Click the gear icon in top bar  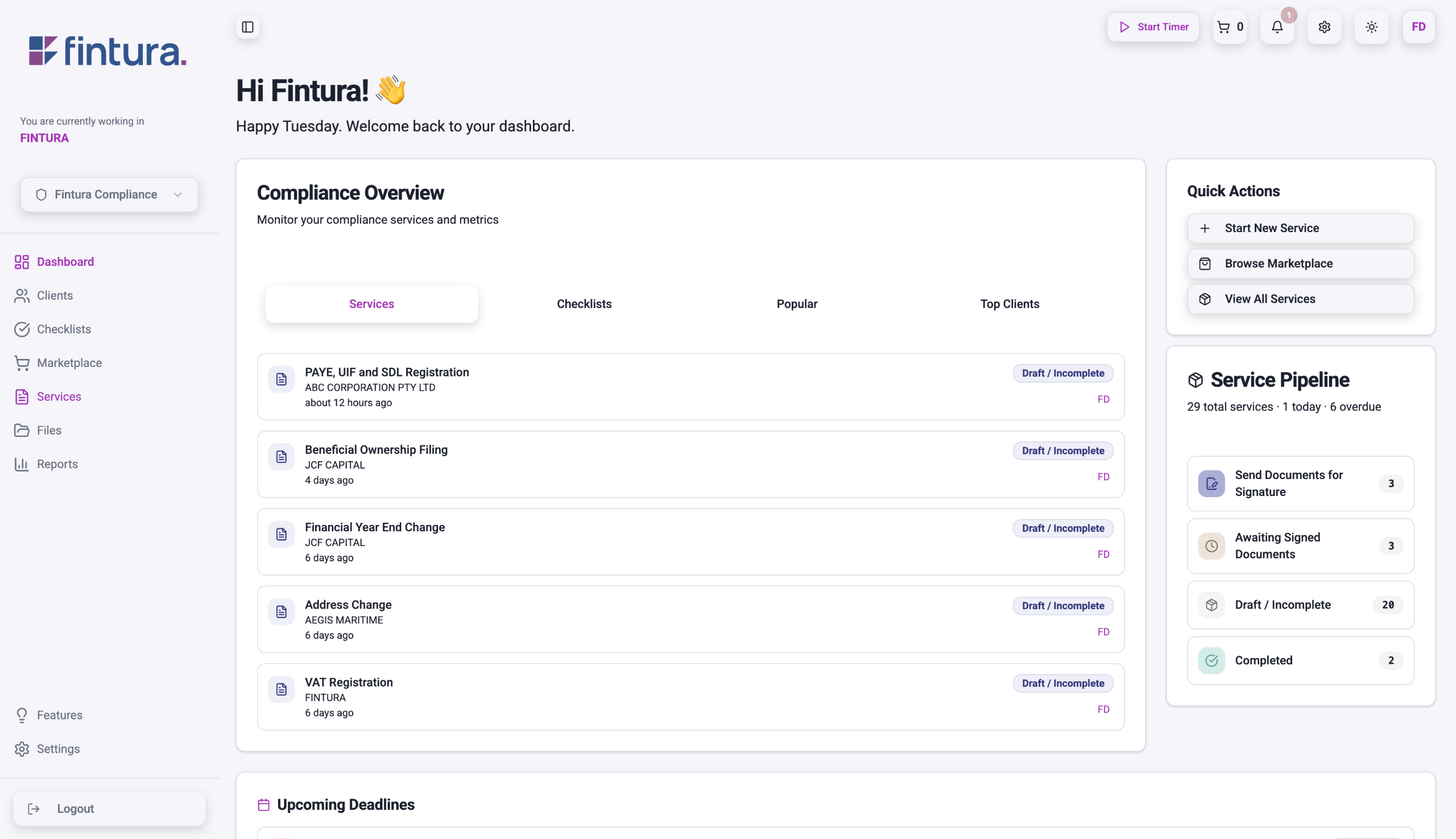[x=1324, y=27]
